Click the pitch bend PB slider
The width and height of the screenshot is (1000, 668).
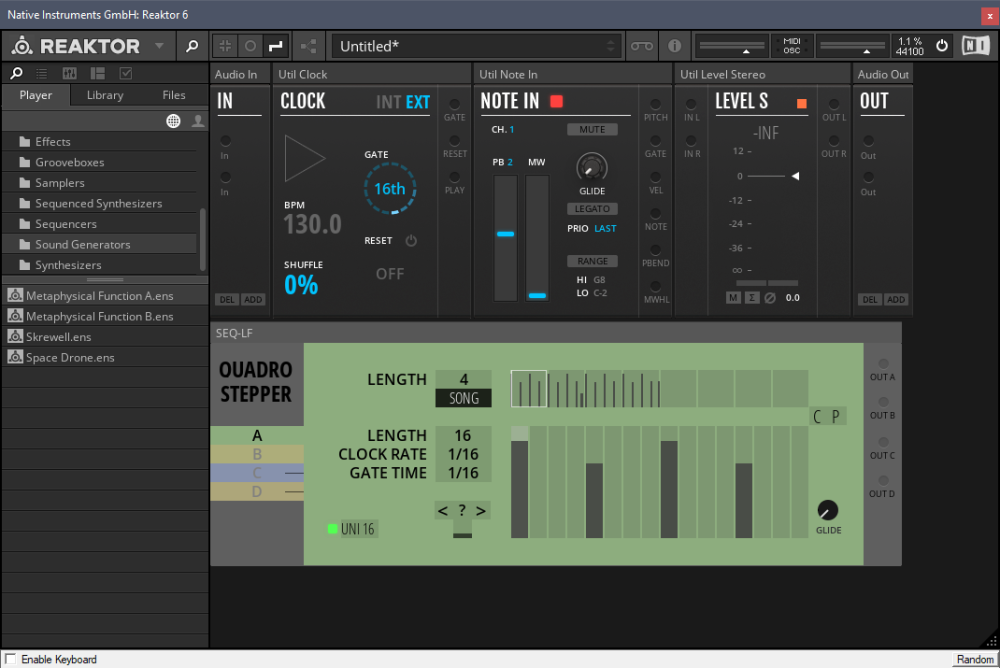pyautogui.click(x=505, y=238)
